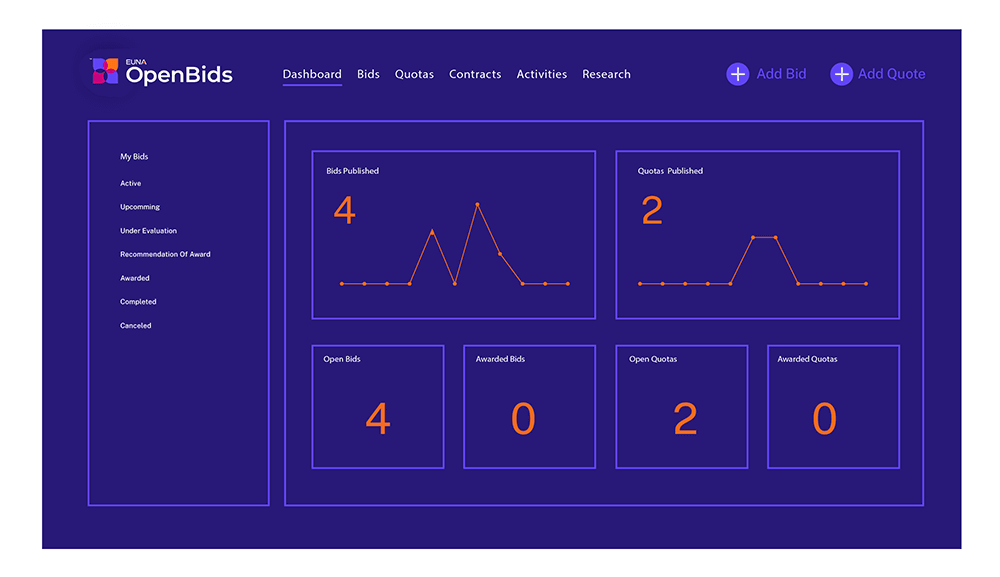Image resolution: width=1000 pixels, height=577 pixels.
Task: Switch to the Research section
Action: [x=606, y=73]
